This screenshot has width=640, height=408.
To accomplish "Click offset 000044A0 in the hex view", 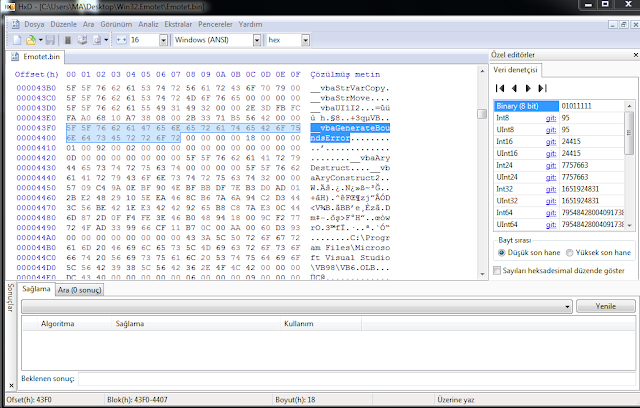I will [36, 238].
